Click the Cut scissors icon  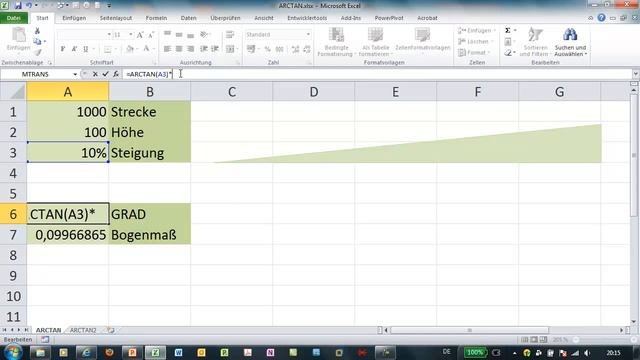coord(37,31)
